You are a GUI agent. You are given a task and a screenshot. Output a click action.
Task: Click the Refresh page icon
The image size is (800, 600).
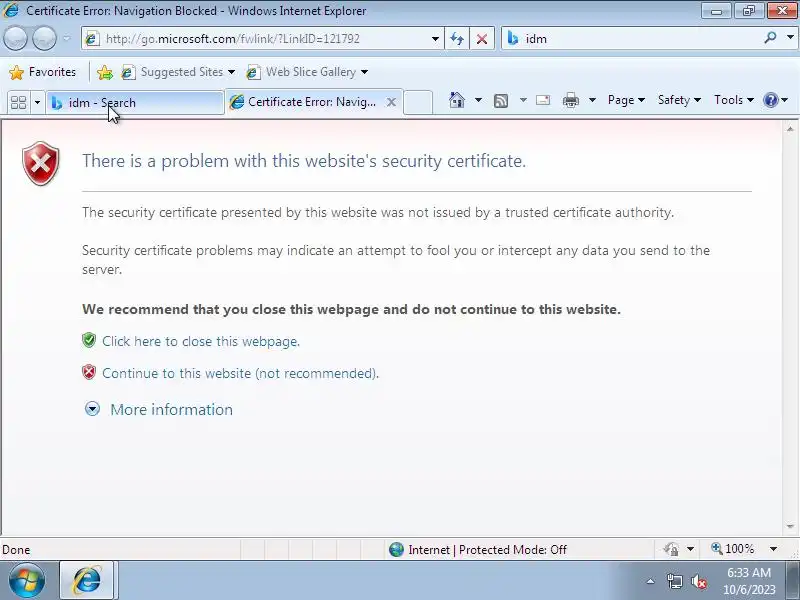(457, 39)
